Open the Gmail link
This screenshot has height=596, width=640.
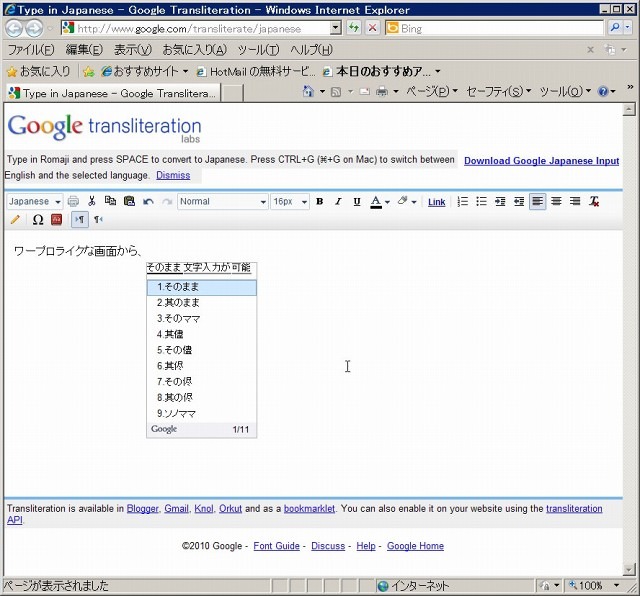(176, 509)
